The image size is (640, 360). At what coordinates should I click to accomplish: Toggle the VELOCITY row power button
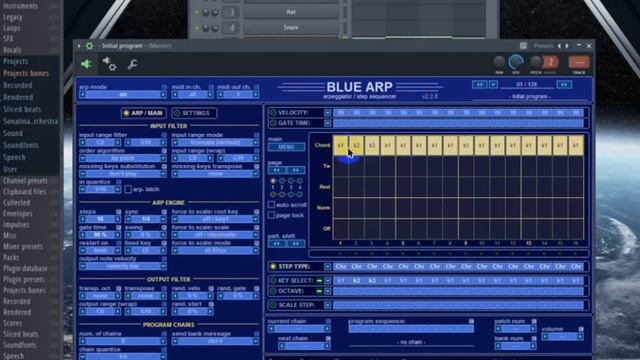[x=273, y=113]
